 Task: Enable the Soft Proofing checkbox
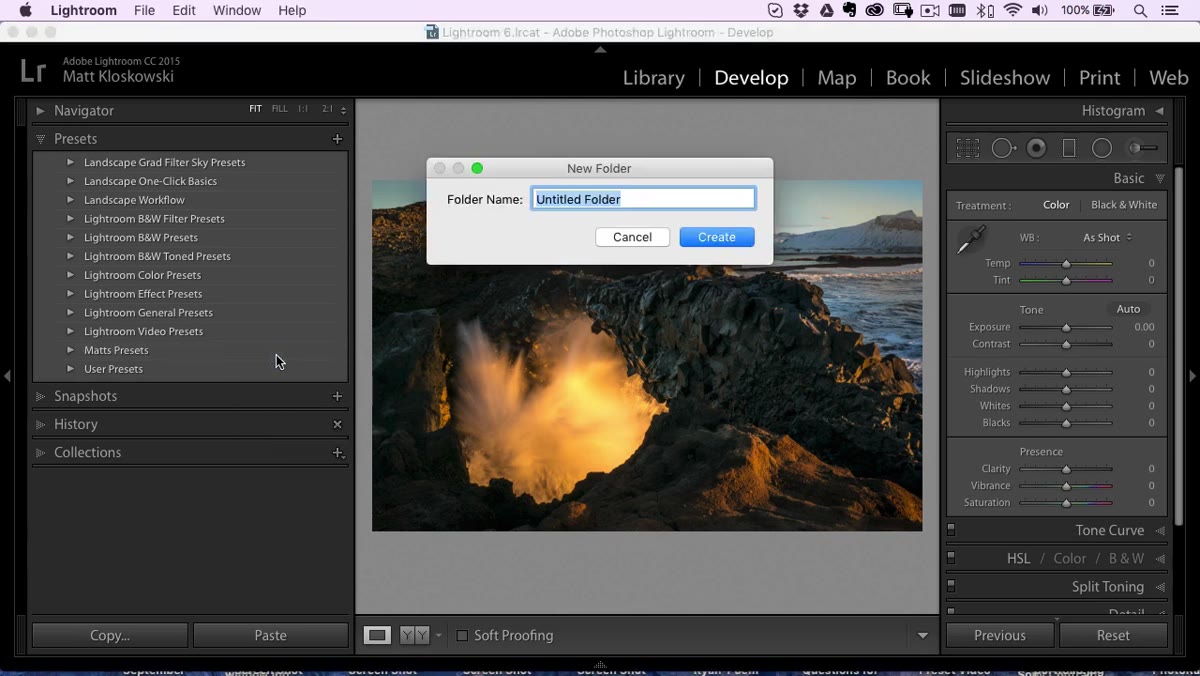point(462,635)
